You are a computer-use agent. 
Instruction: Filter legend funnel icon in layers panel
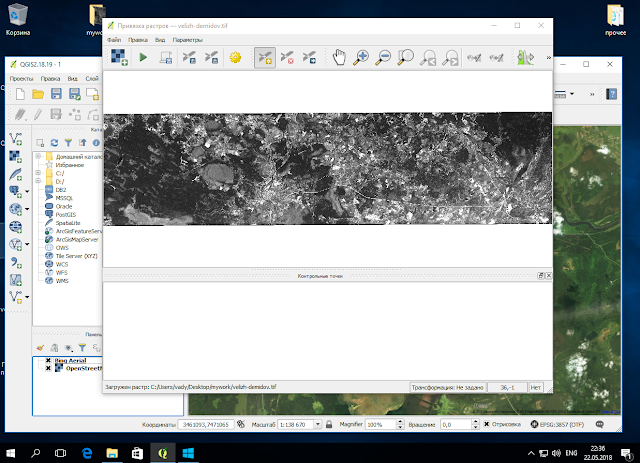point(82,348)
